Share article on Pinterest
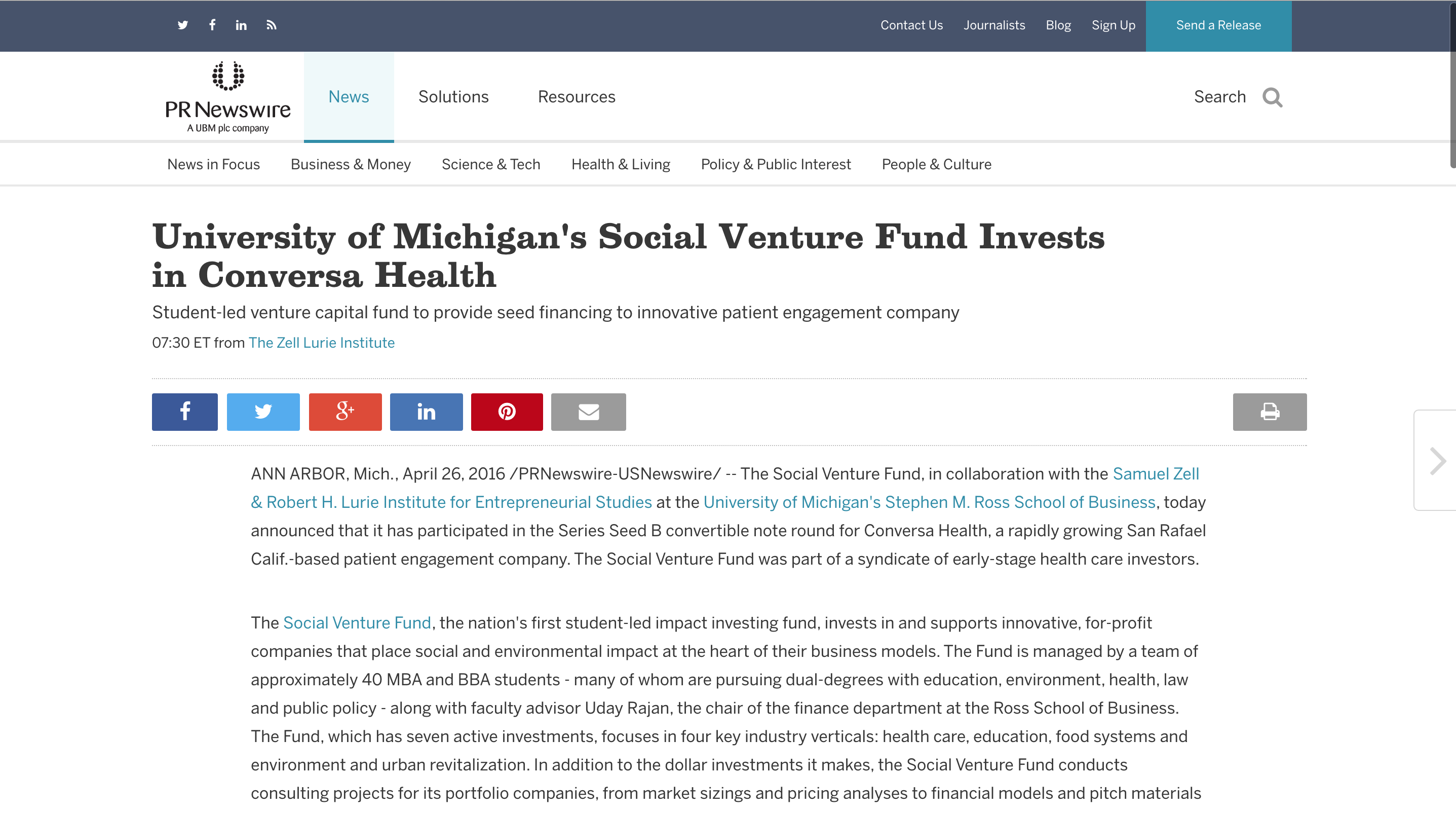Screen dimensions: 1456x813 click(507, 412)
